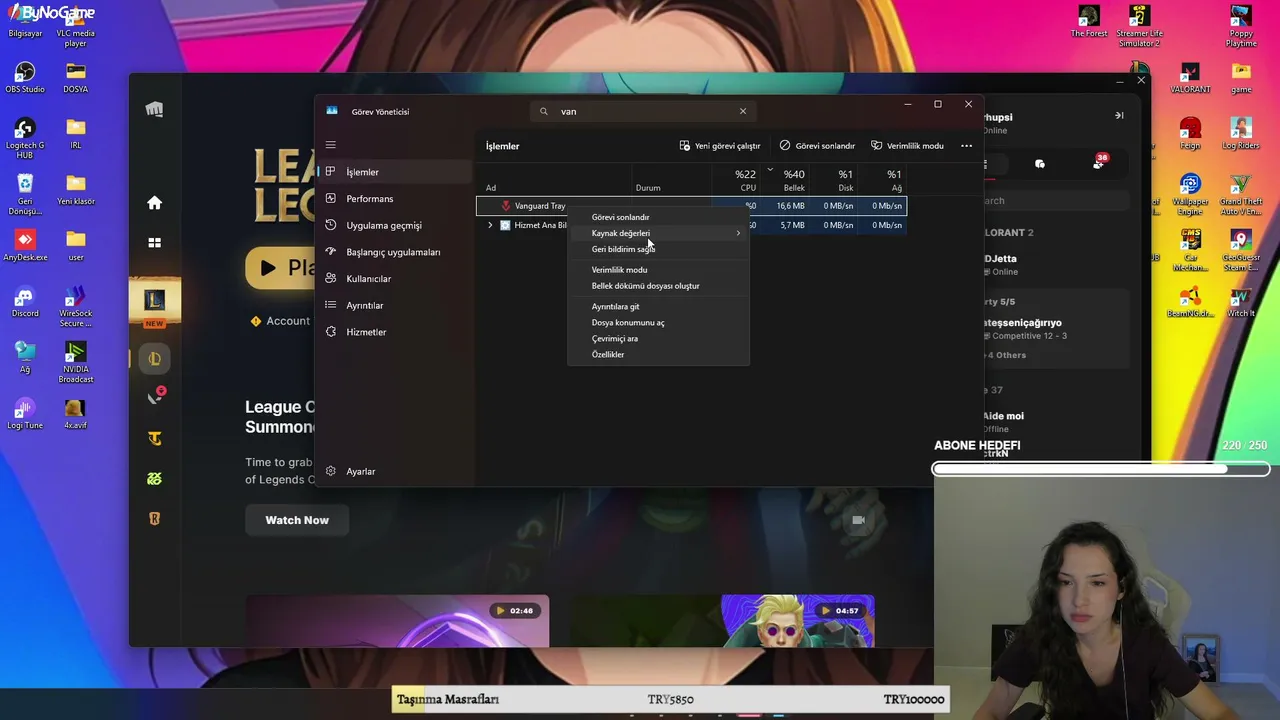Expand the Hizmet Ana Bilgisayarı process row
Screen dimensions: 1280x720
point(490,225)
